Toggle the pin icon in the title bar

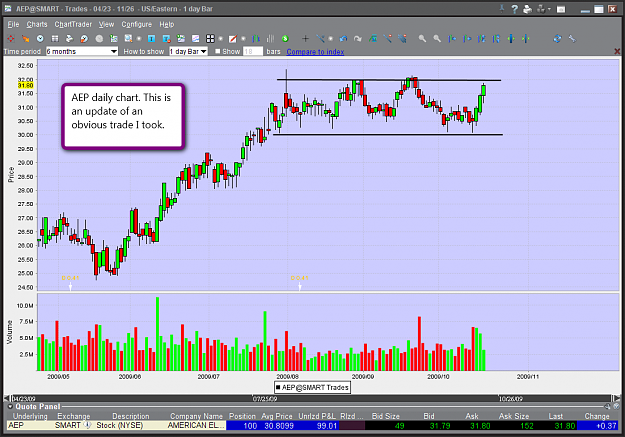(x=502, y=9)
